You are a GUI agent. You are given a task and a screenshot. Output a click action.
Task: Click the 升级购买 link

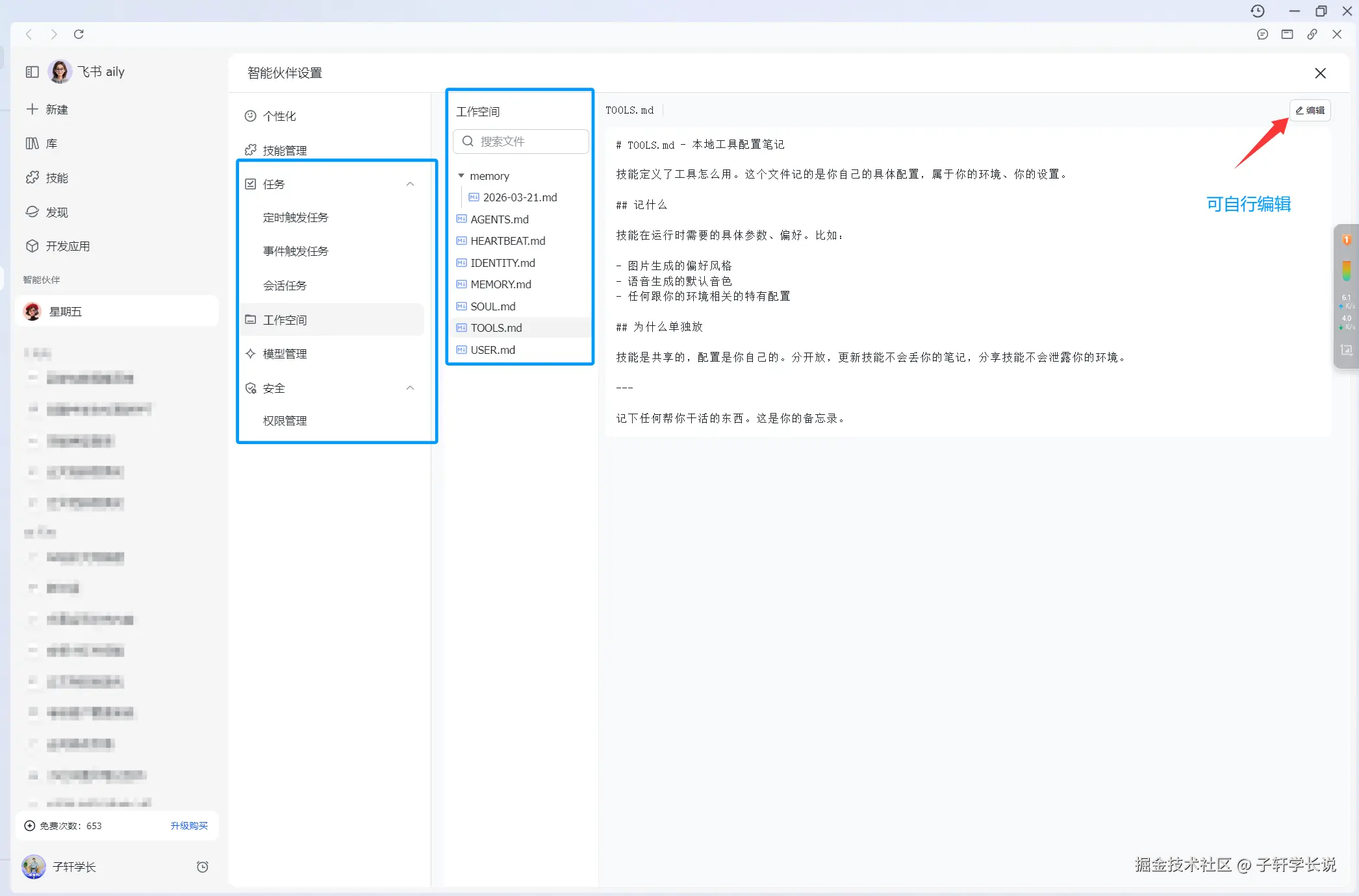coord(189,826)
